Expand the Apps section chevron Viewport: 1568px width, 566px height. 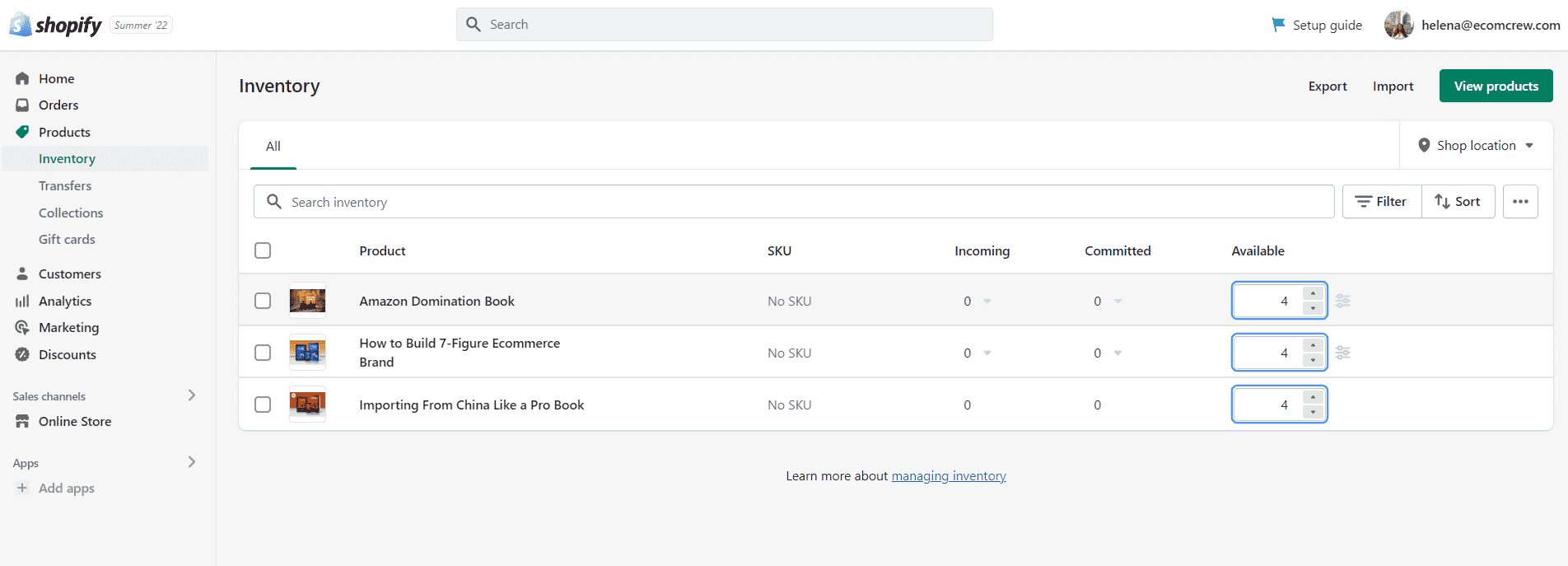pyautogui.click(x=192, y=462)
